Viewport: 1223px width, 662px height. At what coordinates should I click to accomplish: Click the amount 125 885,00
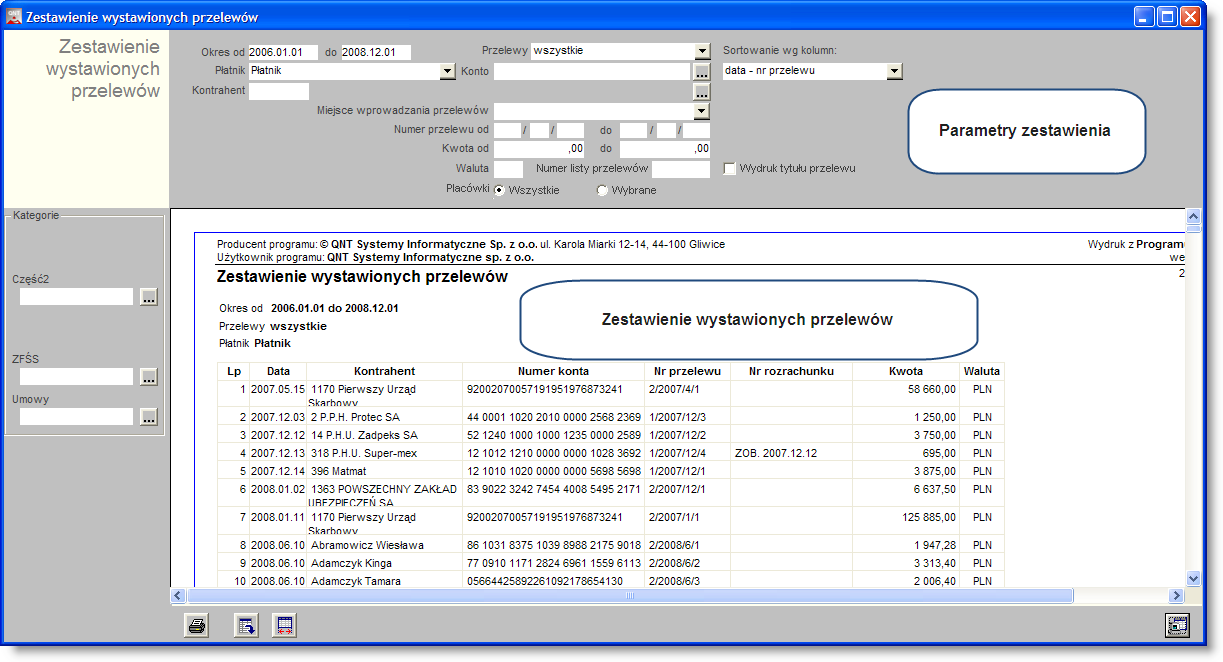click(928, 517)
